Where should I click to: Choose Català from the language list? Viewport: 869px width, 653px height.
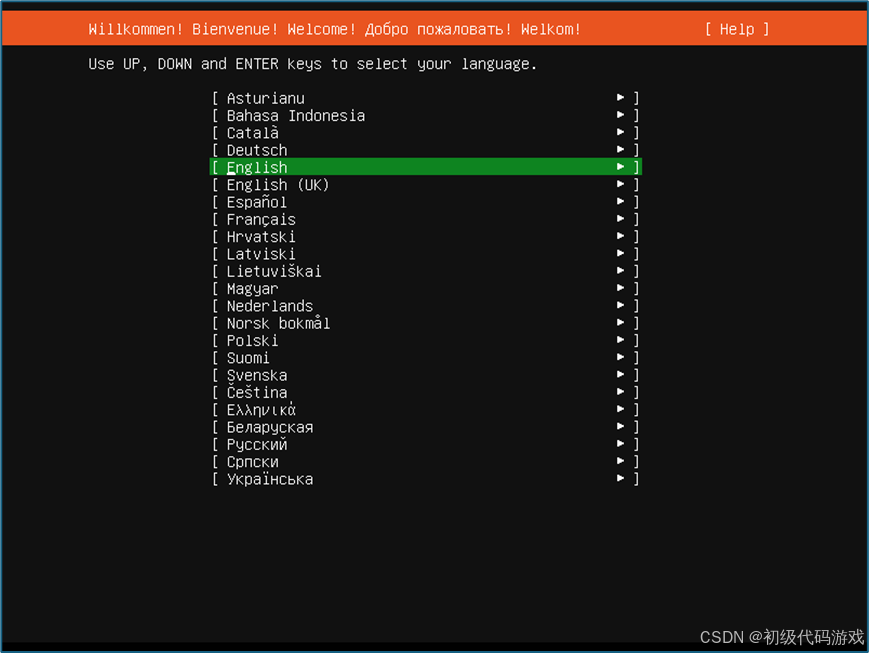point(425,132)
